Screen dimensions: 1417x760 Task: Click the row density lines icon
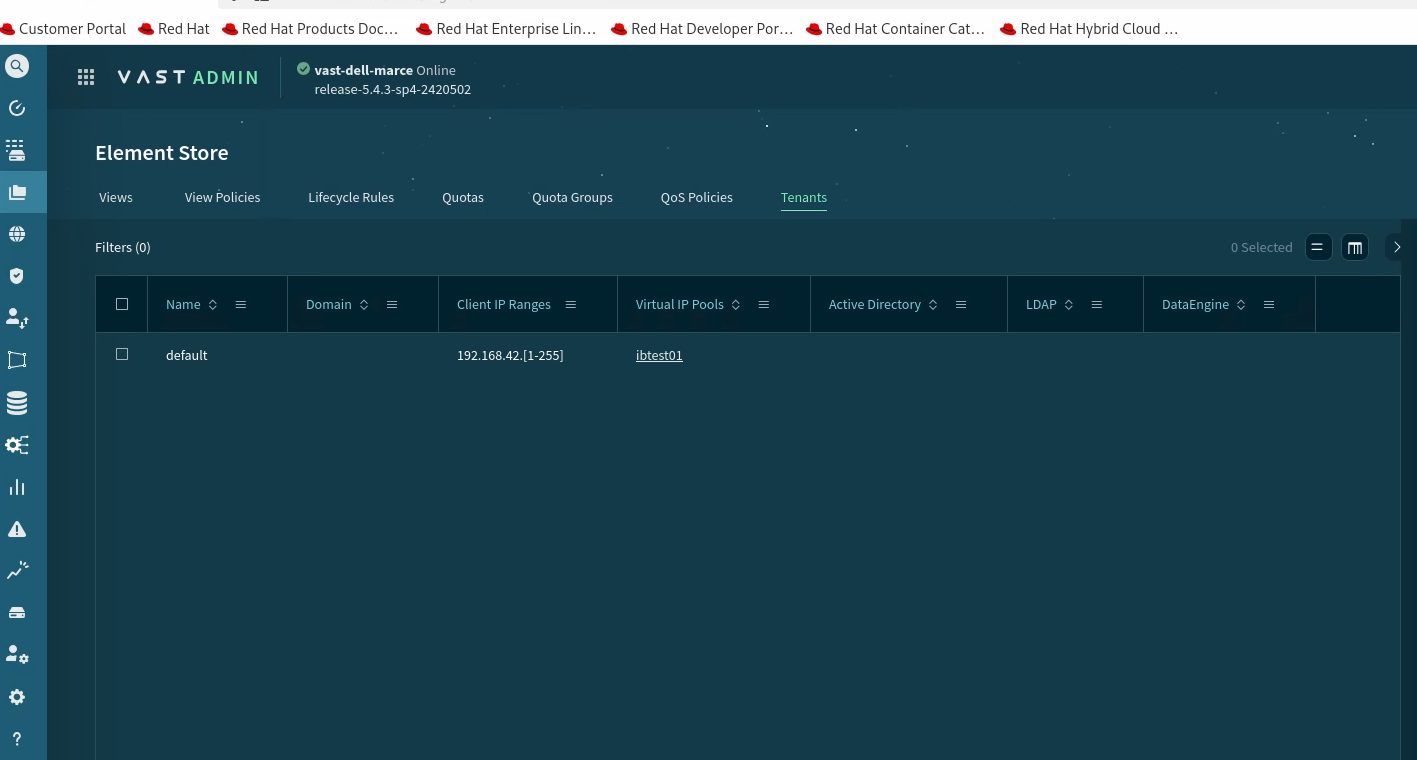[1318, 247]
